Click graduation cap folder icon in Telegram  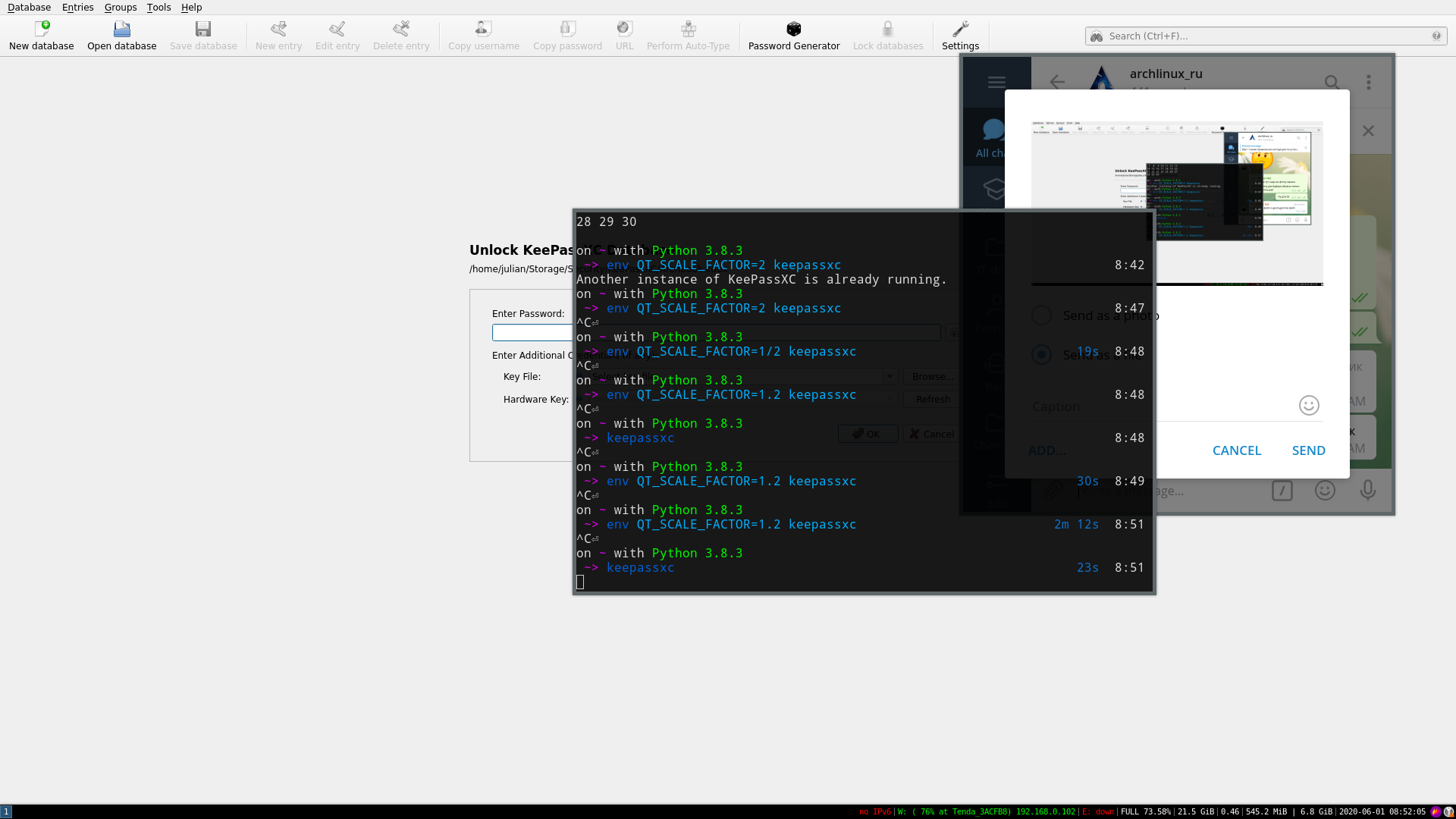coord(993,189)
